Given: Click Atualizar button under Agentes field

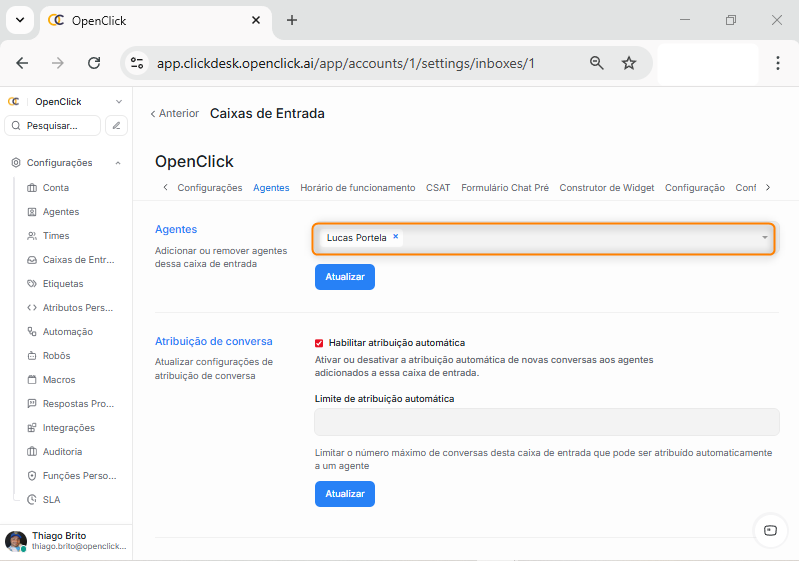Looking at the screenshot, I should click(344, 277).
